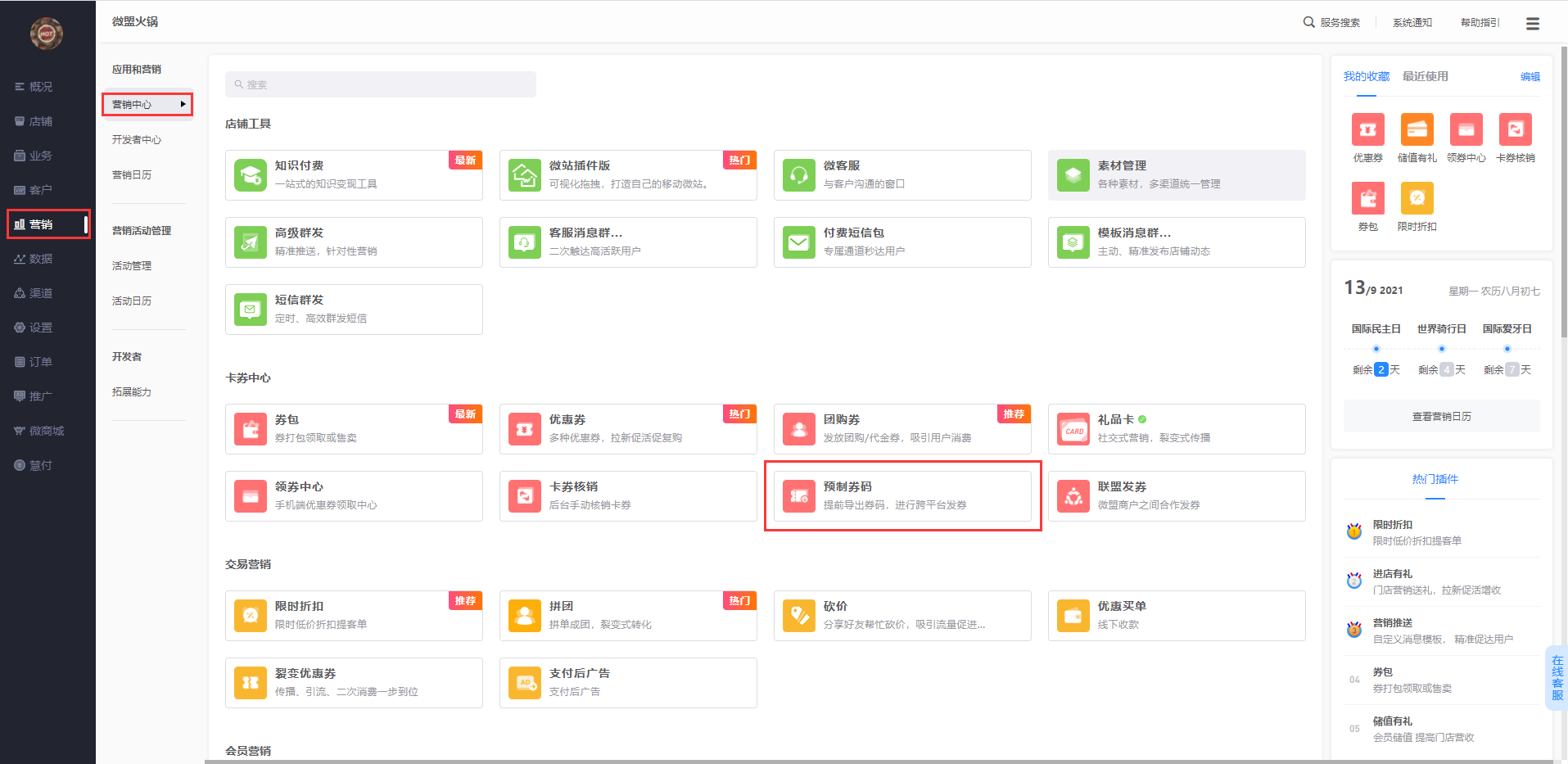
Task: Click the 礼品卡 card icon
Action: pos(1073,429)
